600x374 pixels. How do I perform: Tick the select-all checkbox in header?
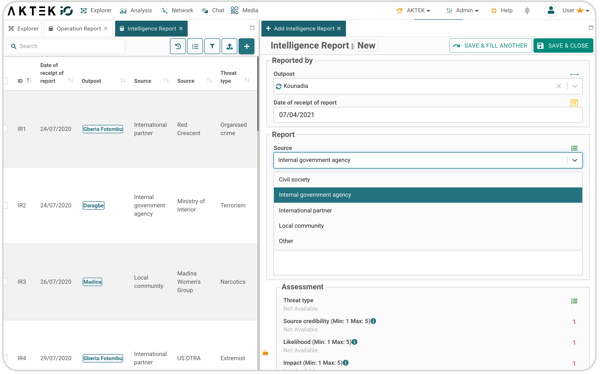coord(5,80)
